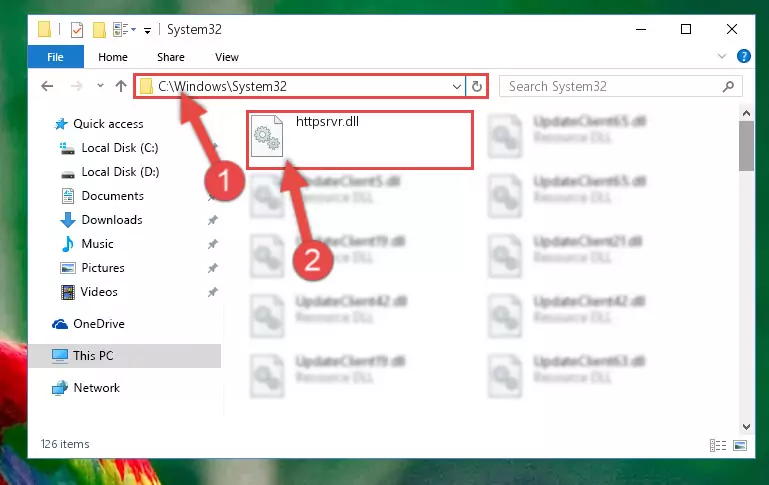Switch to the View ribbon tab
The image size is (769, 485).
click(x=227, y=57)
